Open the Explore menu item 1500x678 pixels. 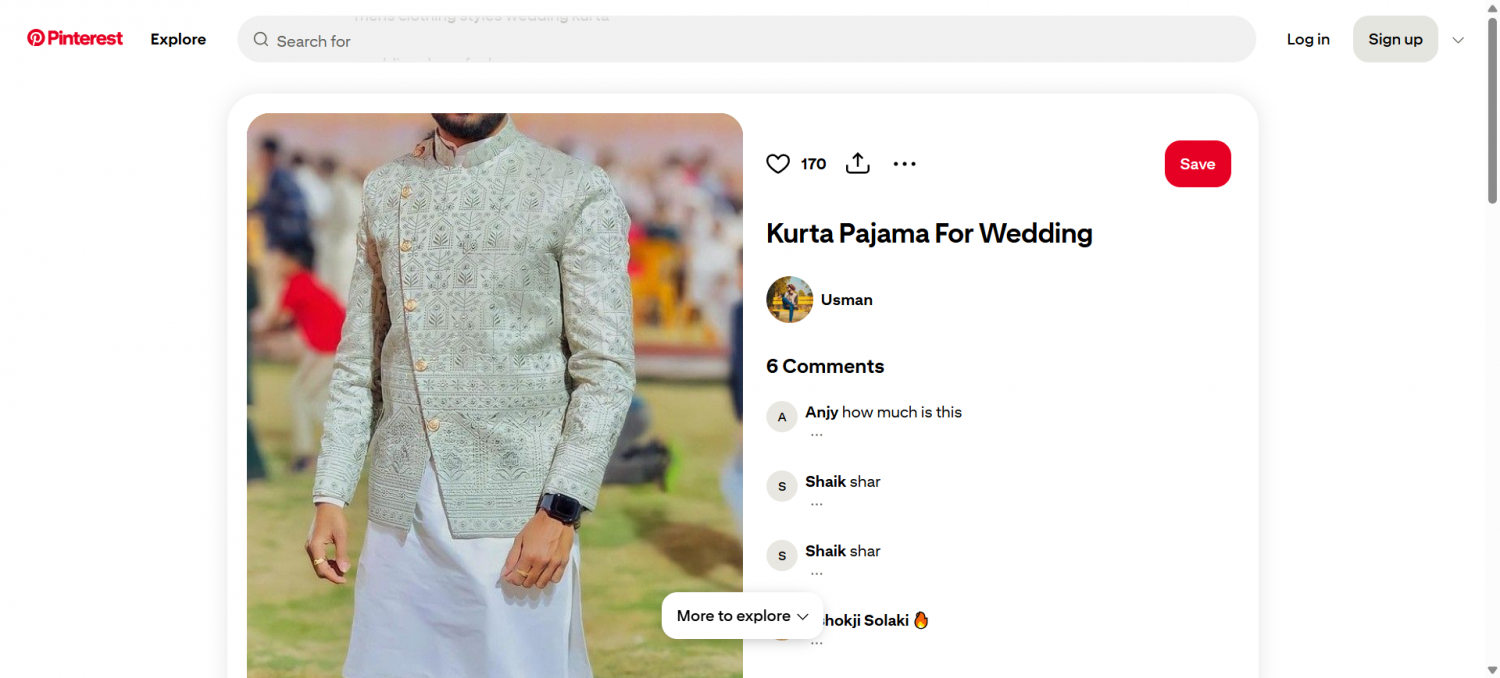pyautogui.click(x=178, y=39)
